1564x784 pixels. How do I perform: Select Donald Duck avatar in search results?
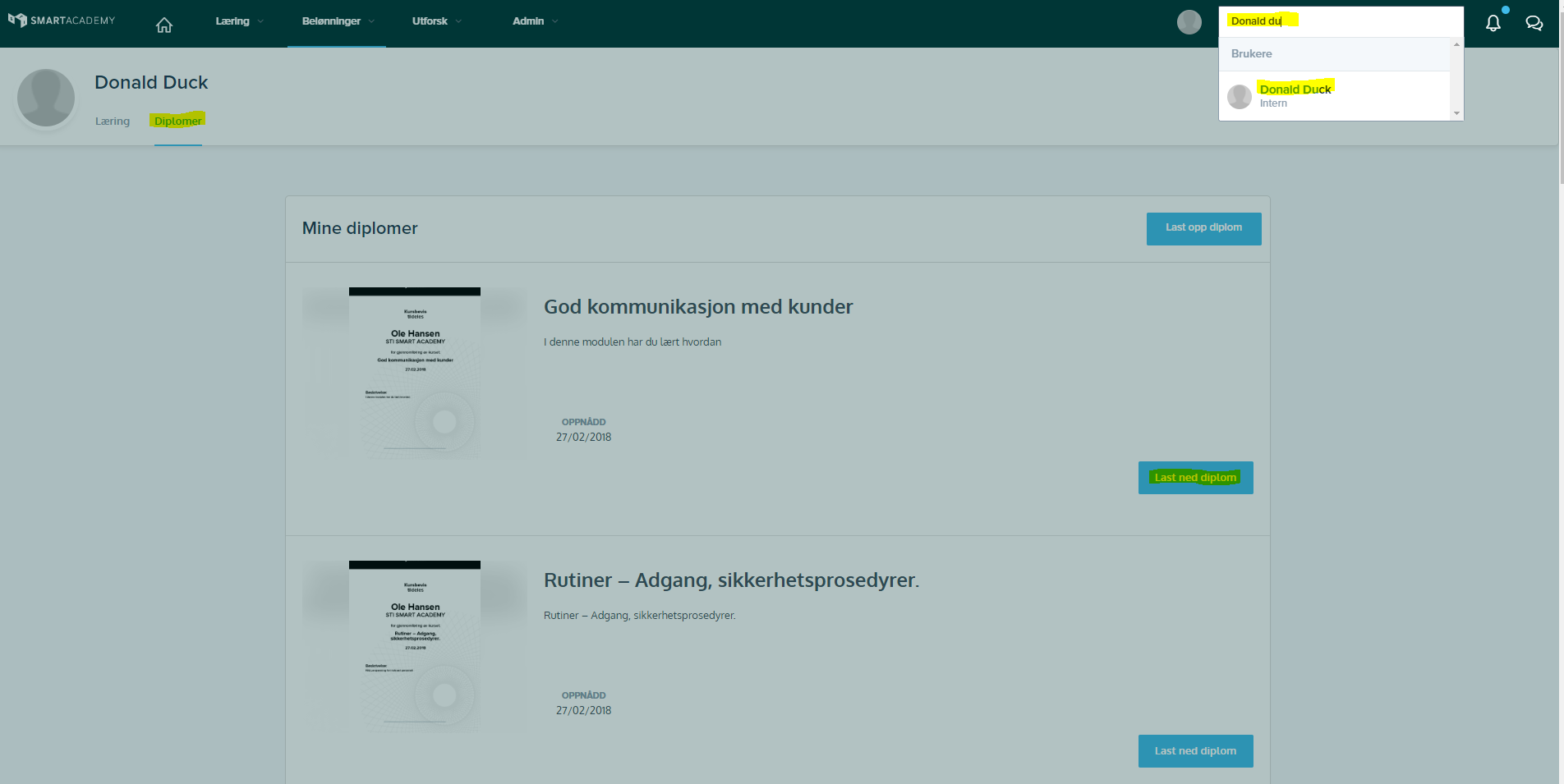(1239, 97)
